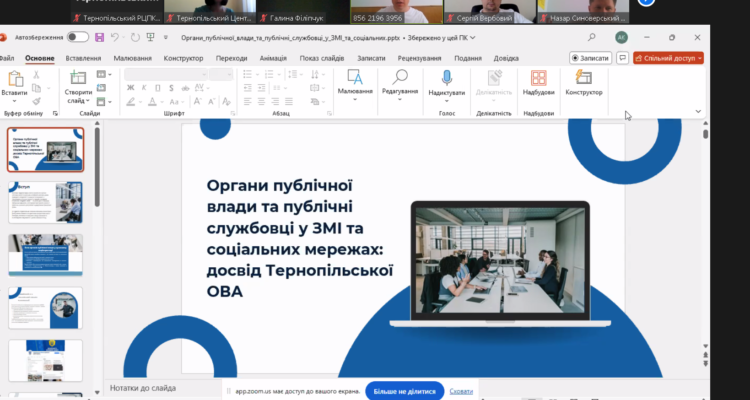Select the first slide thumbnail
This screenshot has width=750, height=400.
45,149
